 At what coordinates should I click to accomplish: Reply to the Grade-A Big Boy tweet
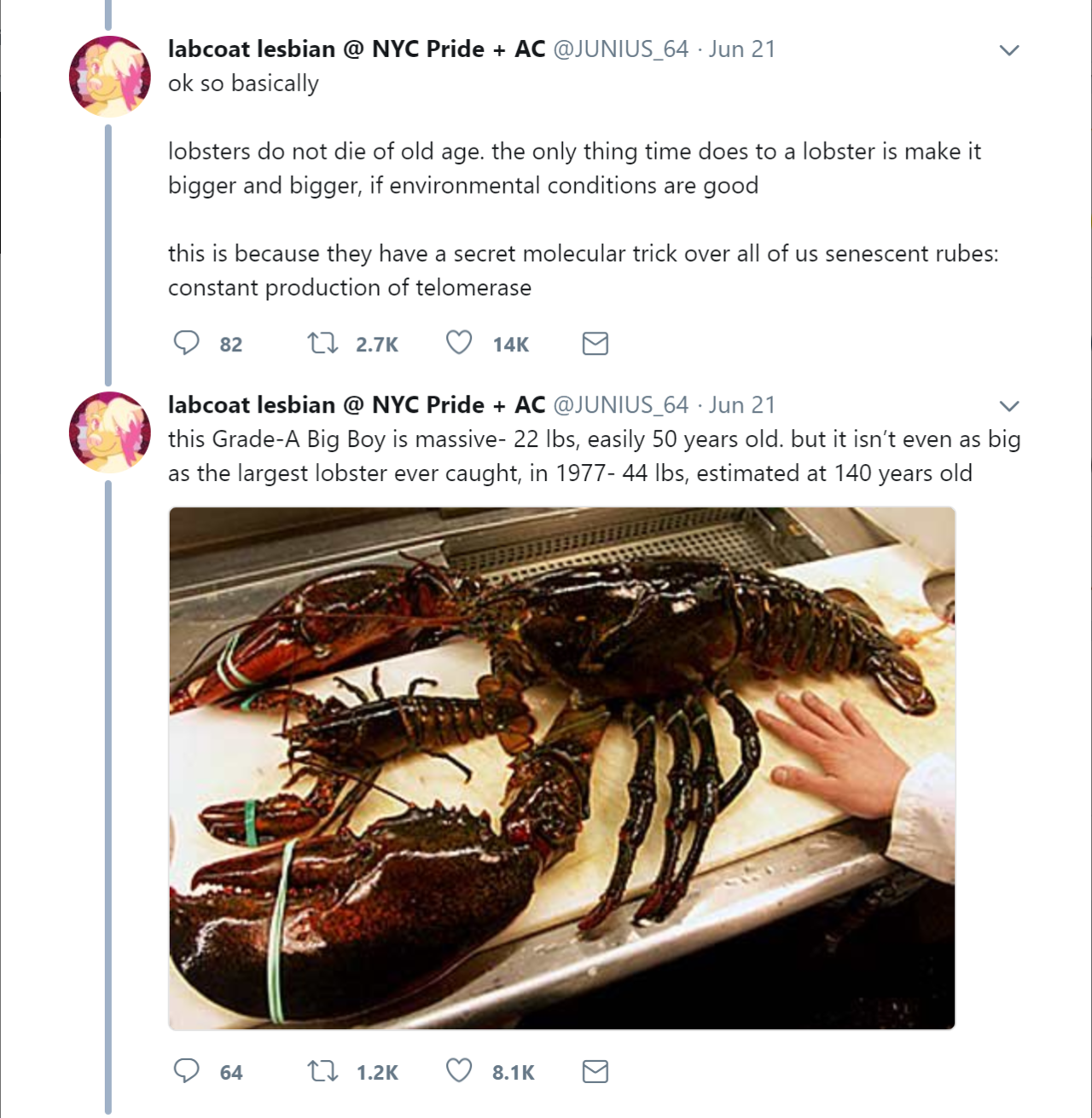point(186,1071)
